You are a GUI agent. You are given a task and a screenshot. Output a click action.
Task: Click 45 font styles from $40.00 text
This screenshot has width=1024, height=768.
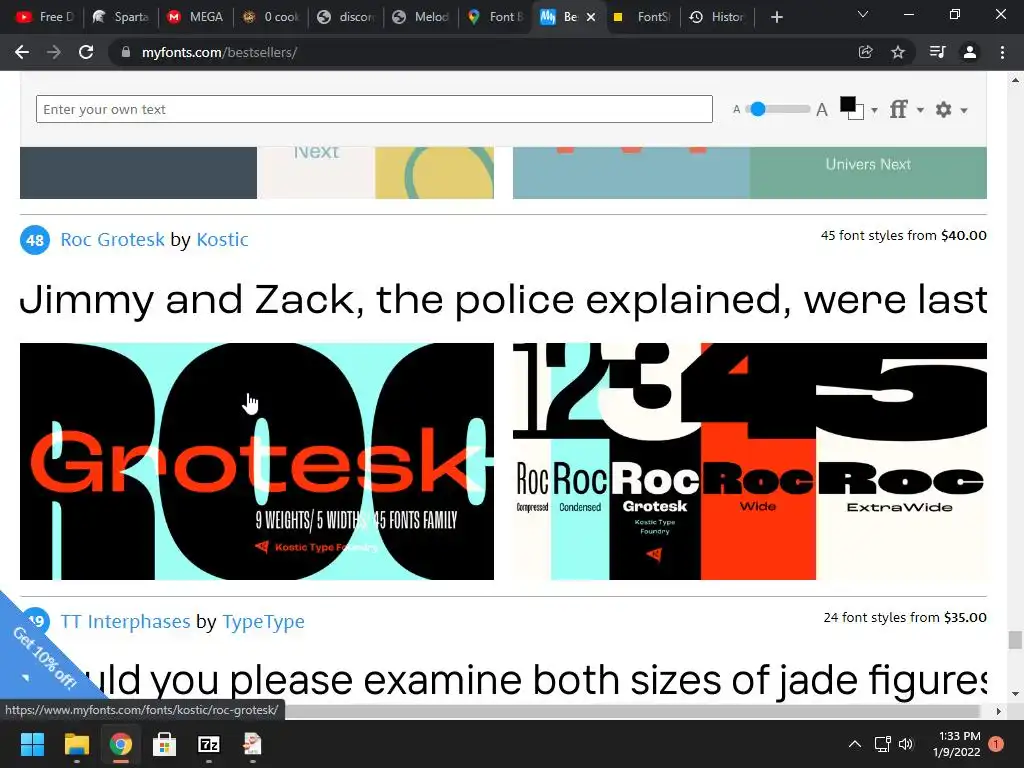[x=903, y=235]
